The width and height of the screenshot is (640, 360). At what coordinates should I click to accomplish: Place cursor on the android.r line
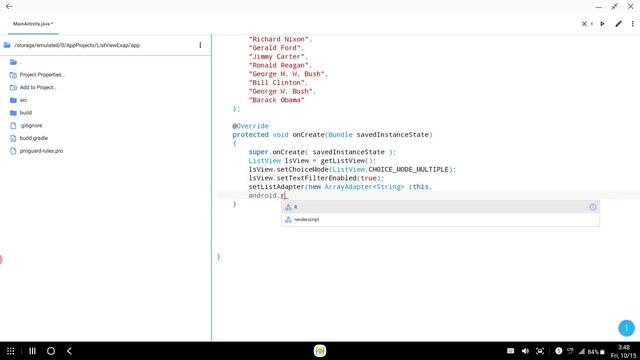[x=428, y=196]
